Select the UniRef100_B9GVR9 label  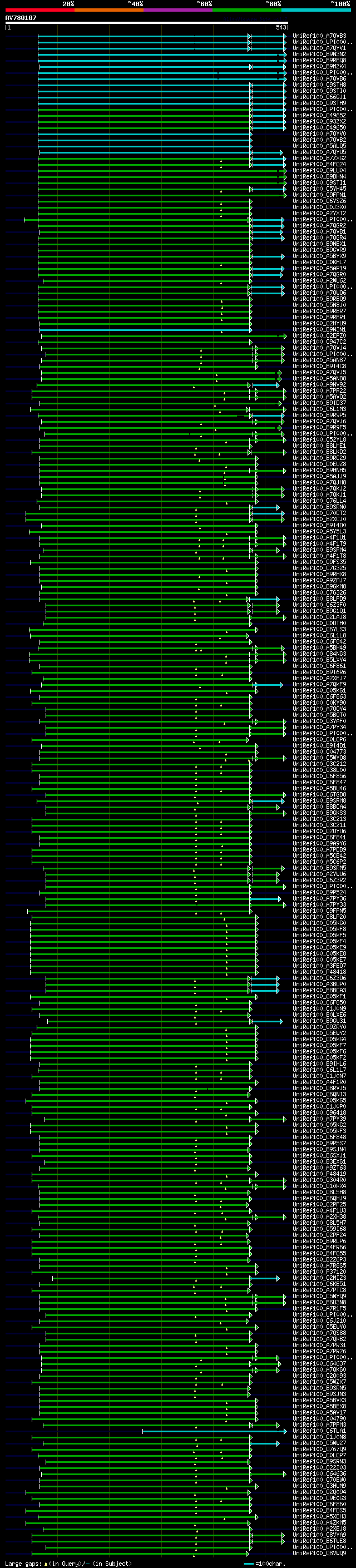coord(319,250)
